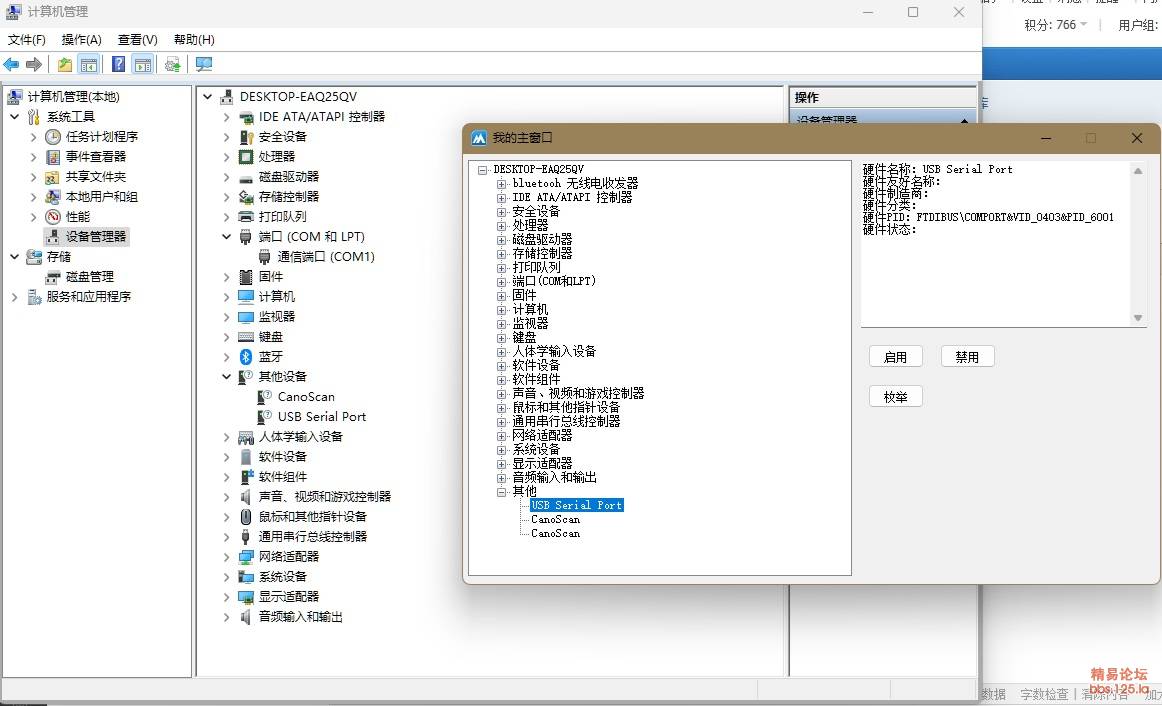Viewport: 1162px width, 706px height.
Task: Select 性能 icon in left tree
Action: click(53, 216)
